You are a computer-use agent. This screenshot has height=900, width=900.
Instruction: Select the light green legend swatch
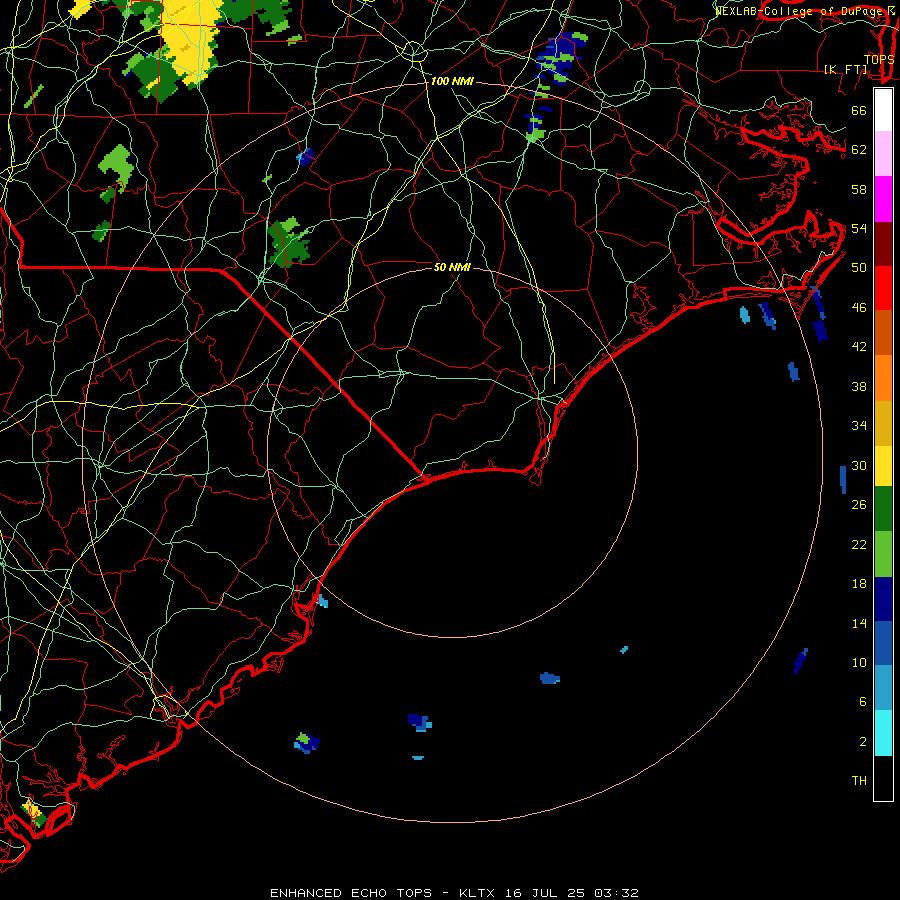[x=883, y=554]
